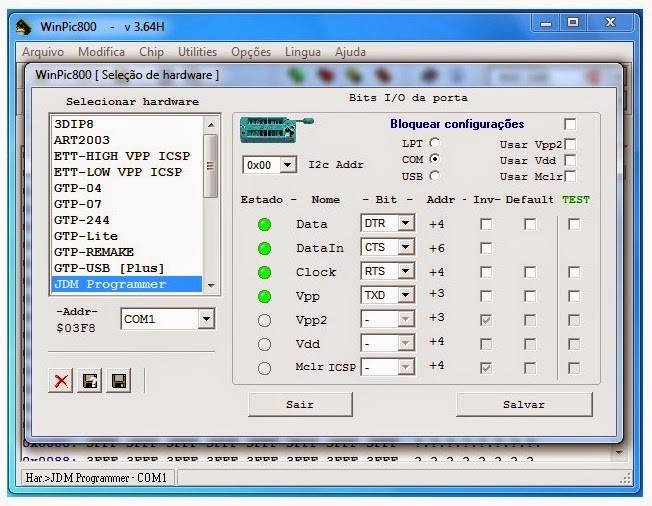Select the LPT port radio button
Screen dimensions: 652x506
click(435, 143)
